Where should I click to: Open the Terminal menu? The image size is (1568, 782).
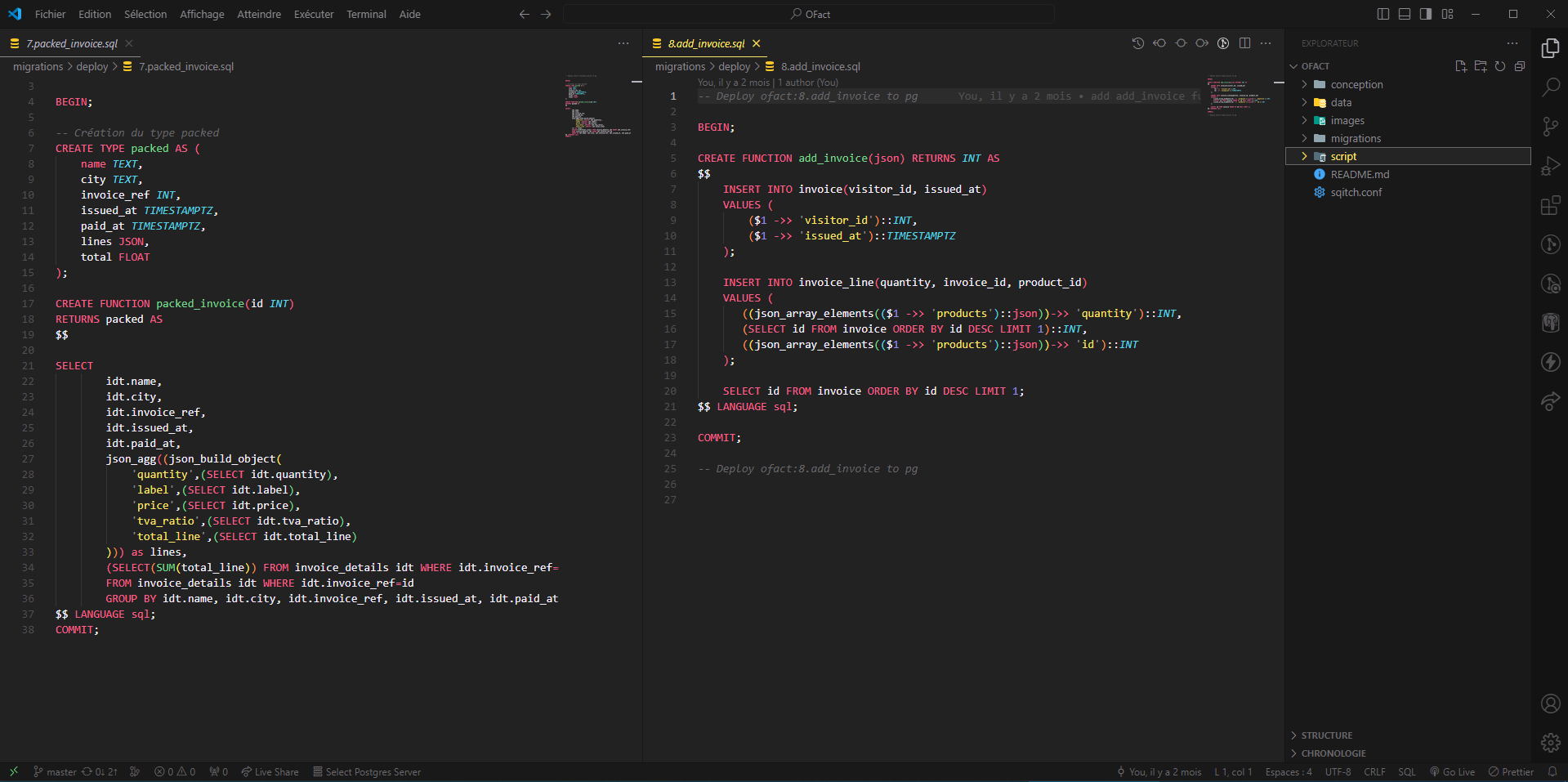[366, 14]
